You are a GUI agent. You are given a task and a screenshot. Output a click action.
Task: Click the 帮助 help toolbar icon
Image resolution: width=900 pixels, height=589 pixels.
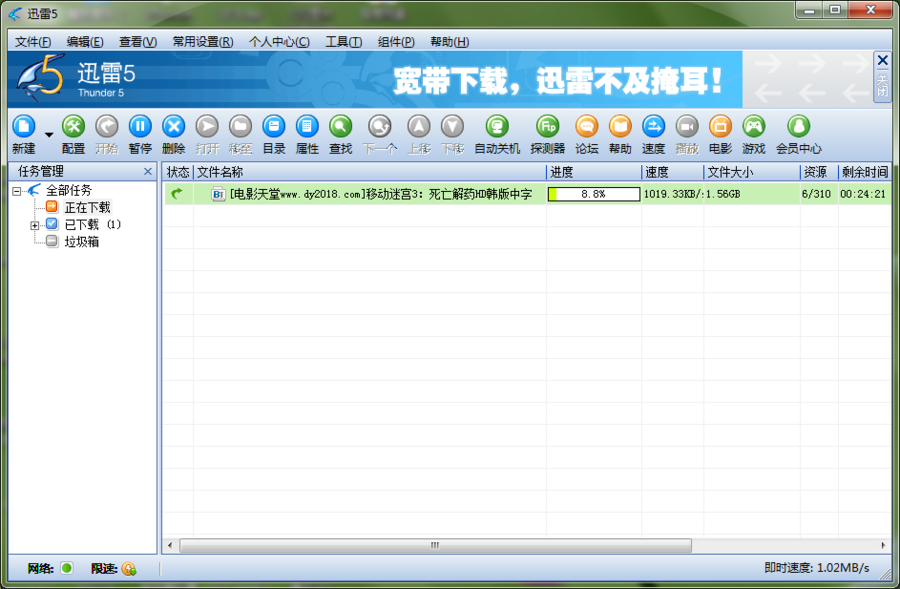(x=620, y=126)
